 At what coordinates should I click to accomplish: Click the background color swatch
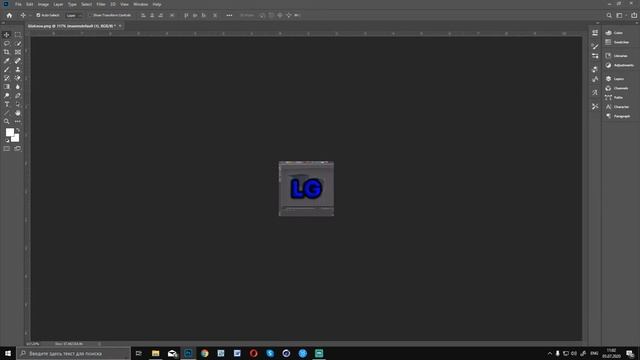[16, 138]
